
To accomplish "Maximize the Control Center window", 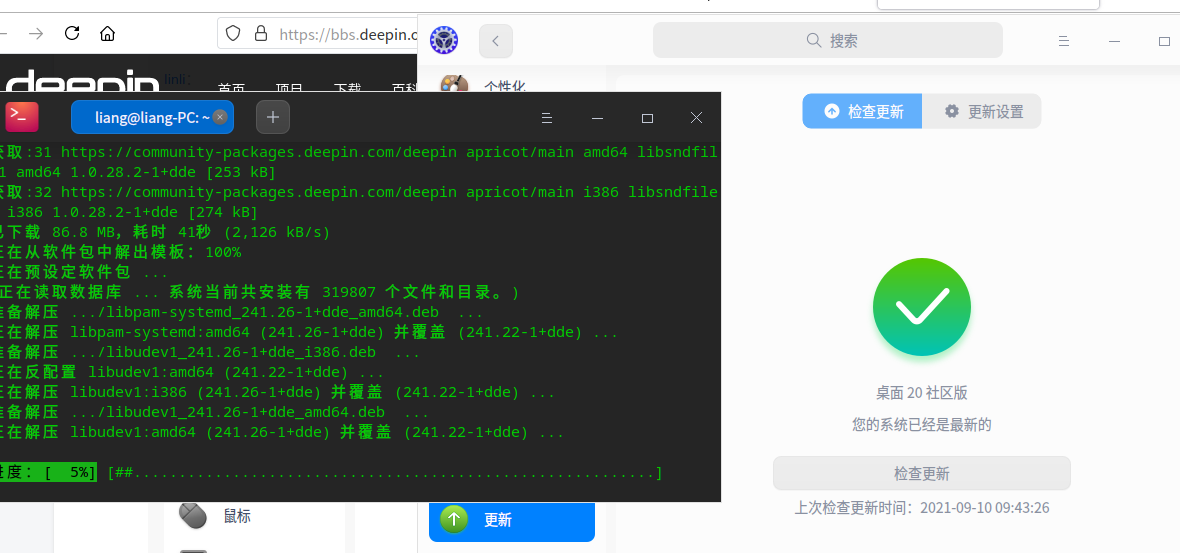I will (1164, 41).
